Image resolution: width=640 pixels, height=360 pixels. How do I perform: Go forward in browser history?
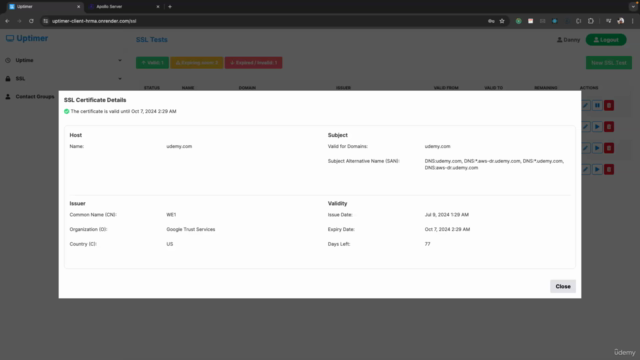pos(19,21)
